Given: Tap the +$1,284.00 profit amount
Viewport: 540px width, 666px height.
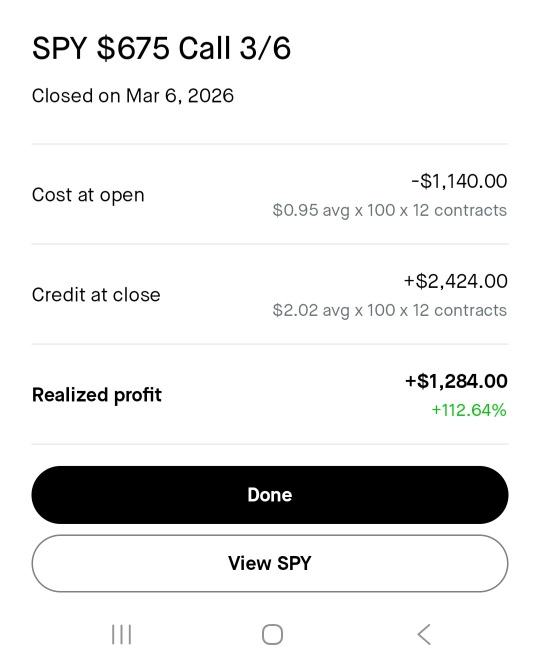Looking at the screenshot, I should pos(456,381).
